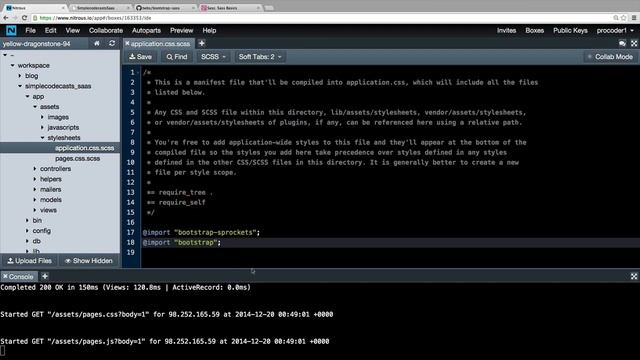Add a new console tab with plus icon

point(45,276)
